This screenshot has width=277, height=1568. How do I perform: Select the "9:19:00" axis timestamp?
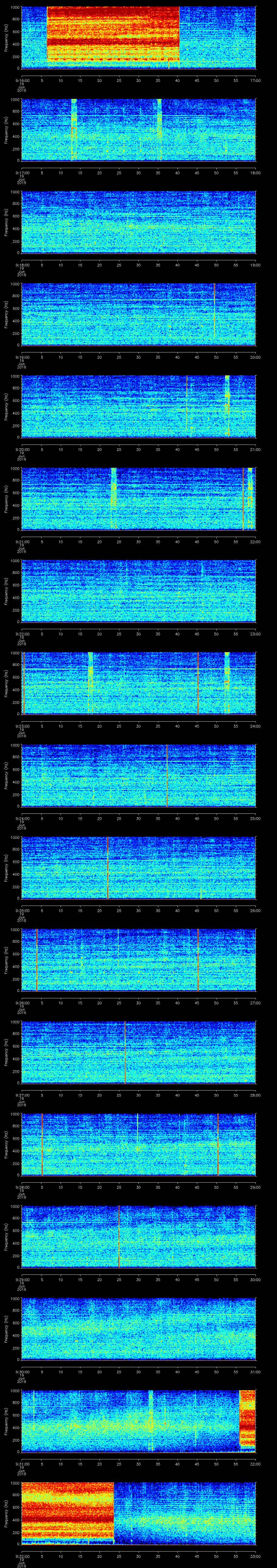point(22,357)
